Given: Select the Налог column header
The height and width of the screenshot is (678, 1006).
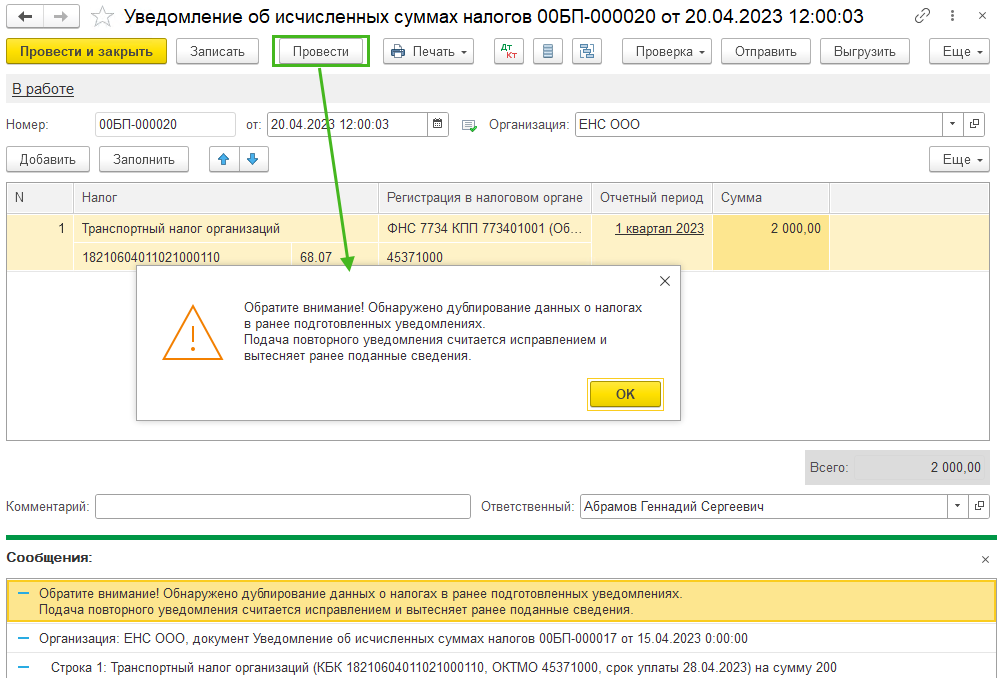Looking at the screenshot, I should pos(226,198).
